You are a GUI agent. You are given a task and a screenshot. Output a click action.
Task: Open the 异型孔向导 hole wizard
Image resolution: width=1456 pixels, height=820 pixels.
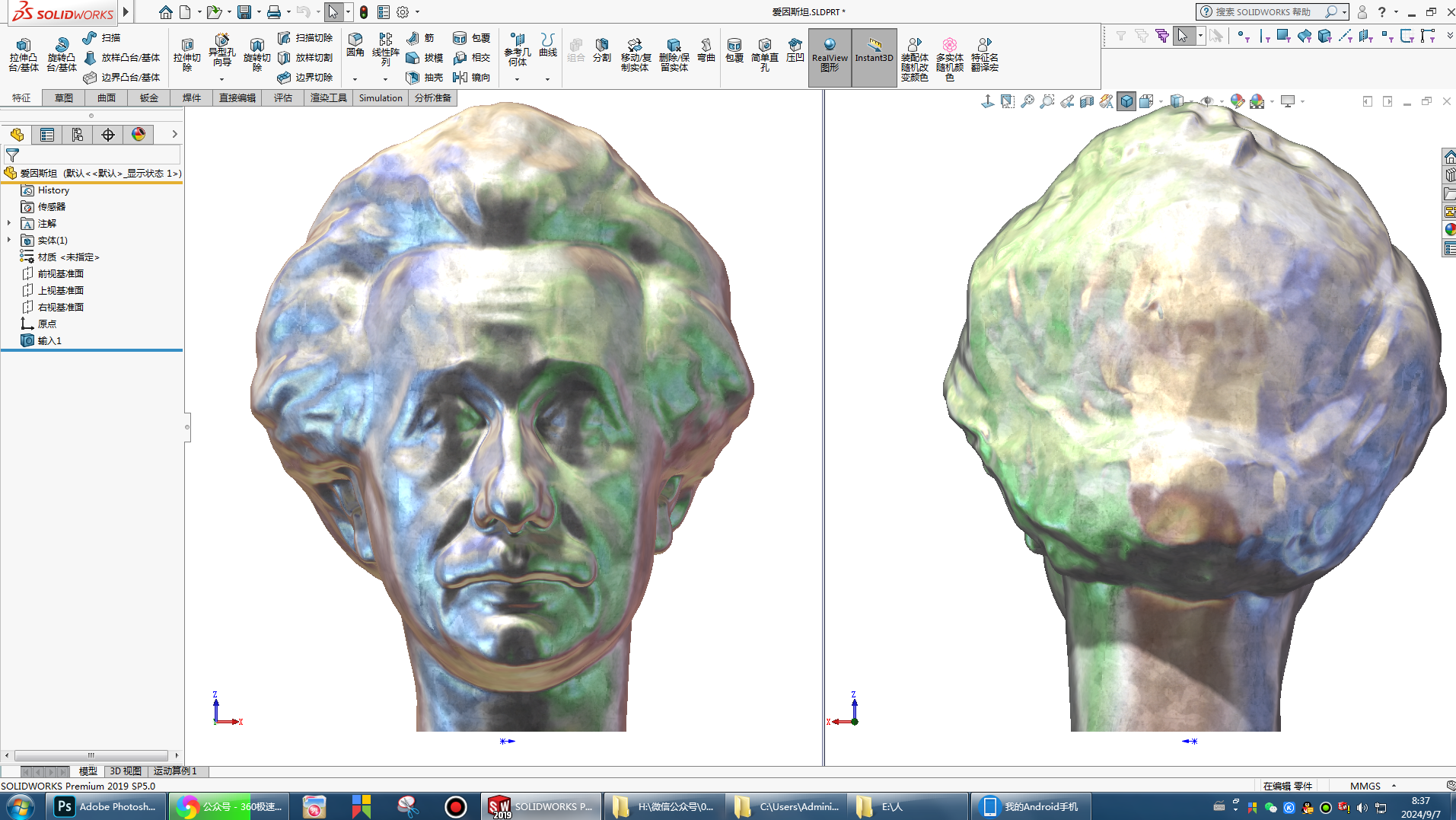tap(221, 50)
